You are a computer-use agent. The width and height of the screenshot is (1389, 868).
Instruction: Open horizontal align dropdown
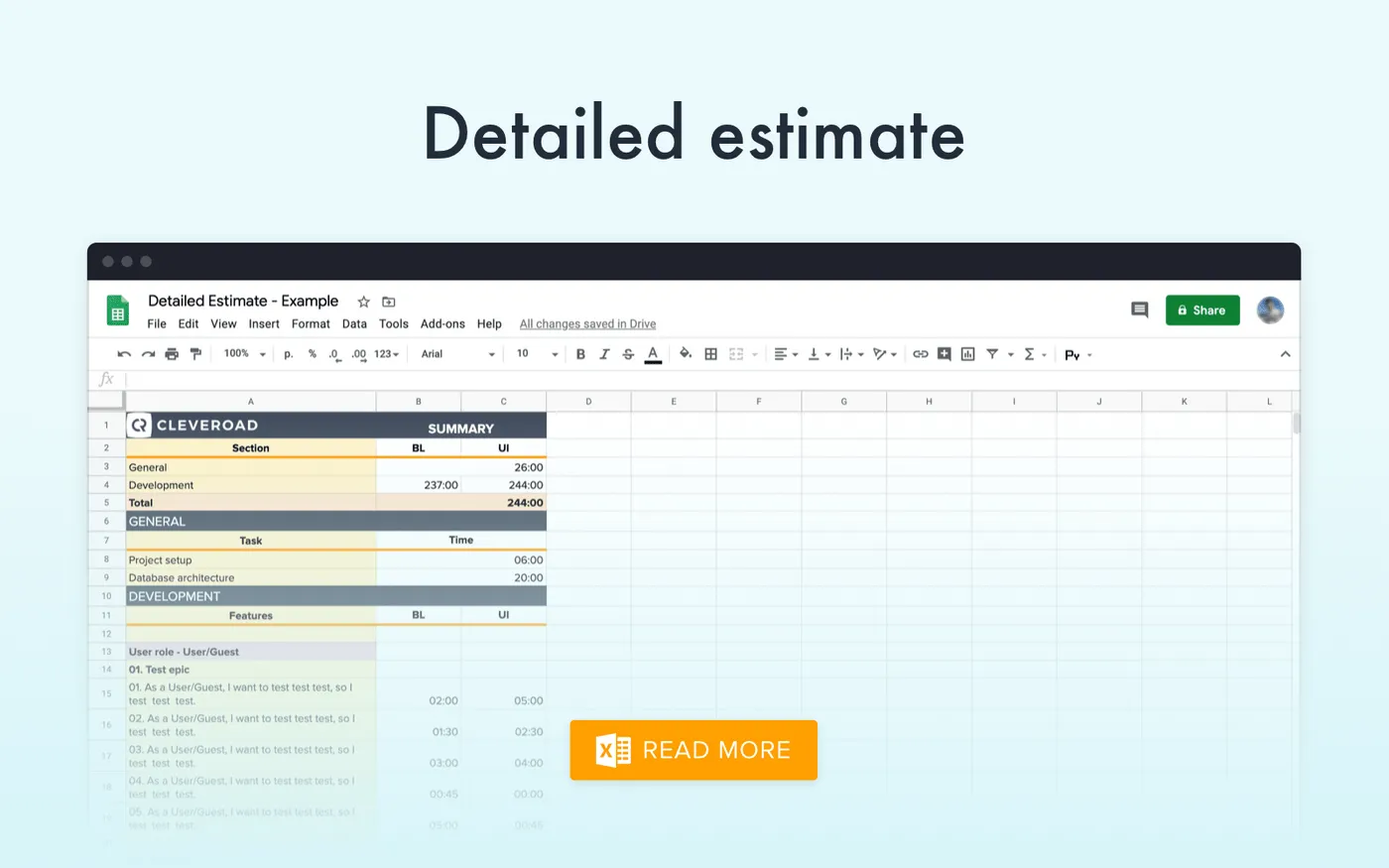[x=786, y=354]
